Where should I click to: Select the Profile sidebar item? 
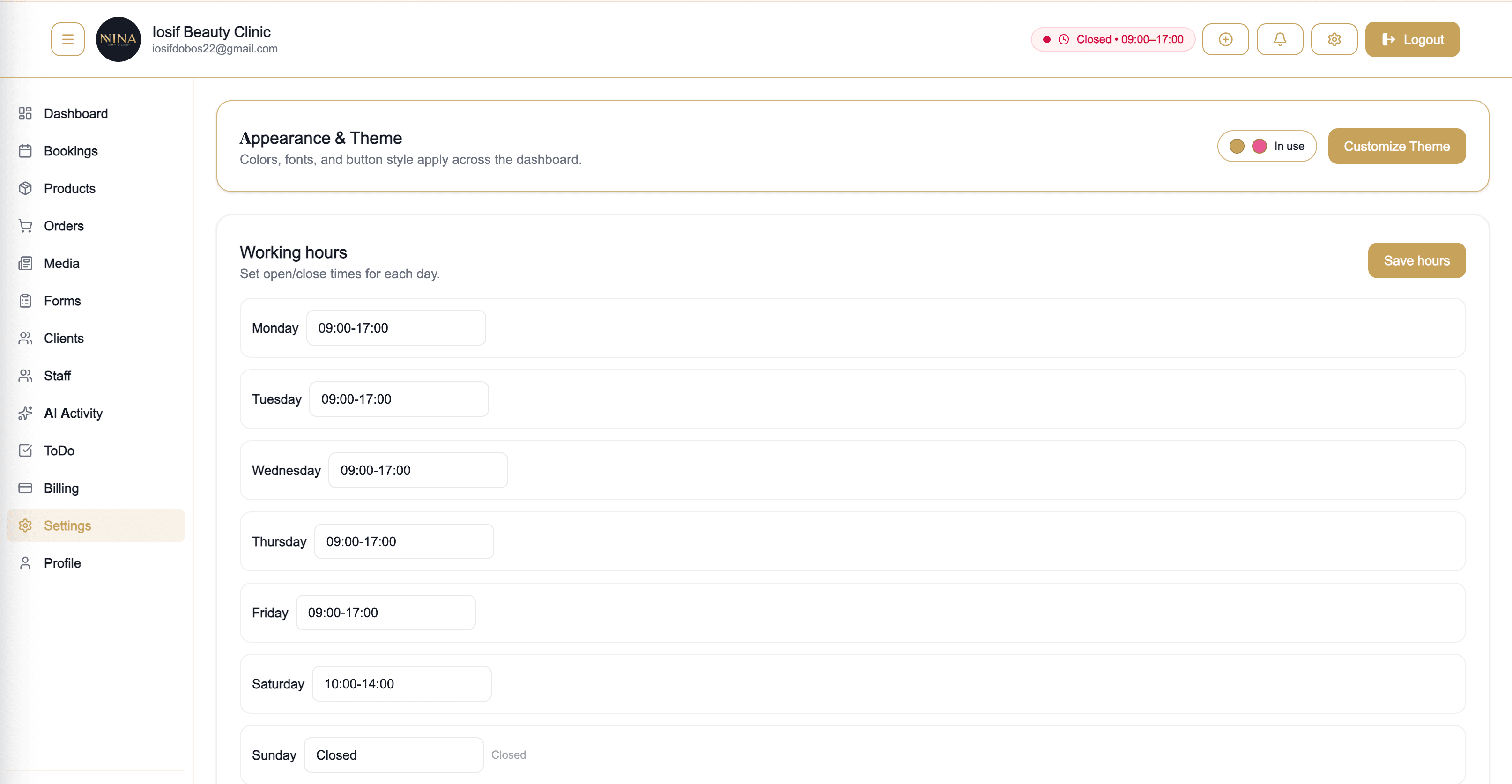(x=62, y=563)
